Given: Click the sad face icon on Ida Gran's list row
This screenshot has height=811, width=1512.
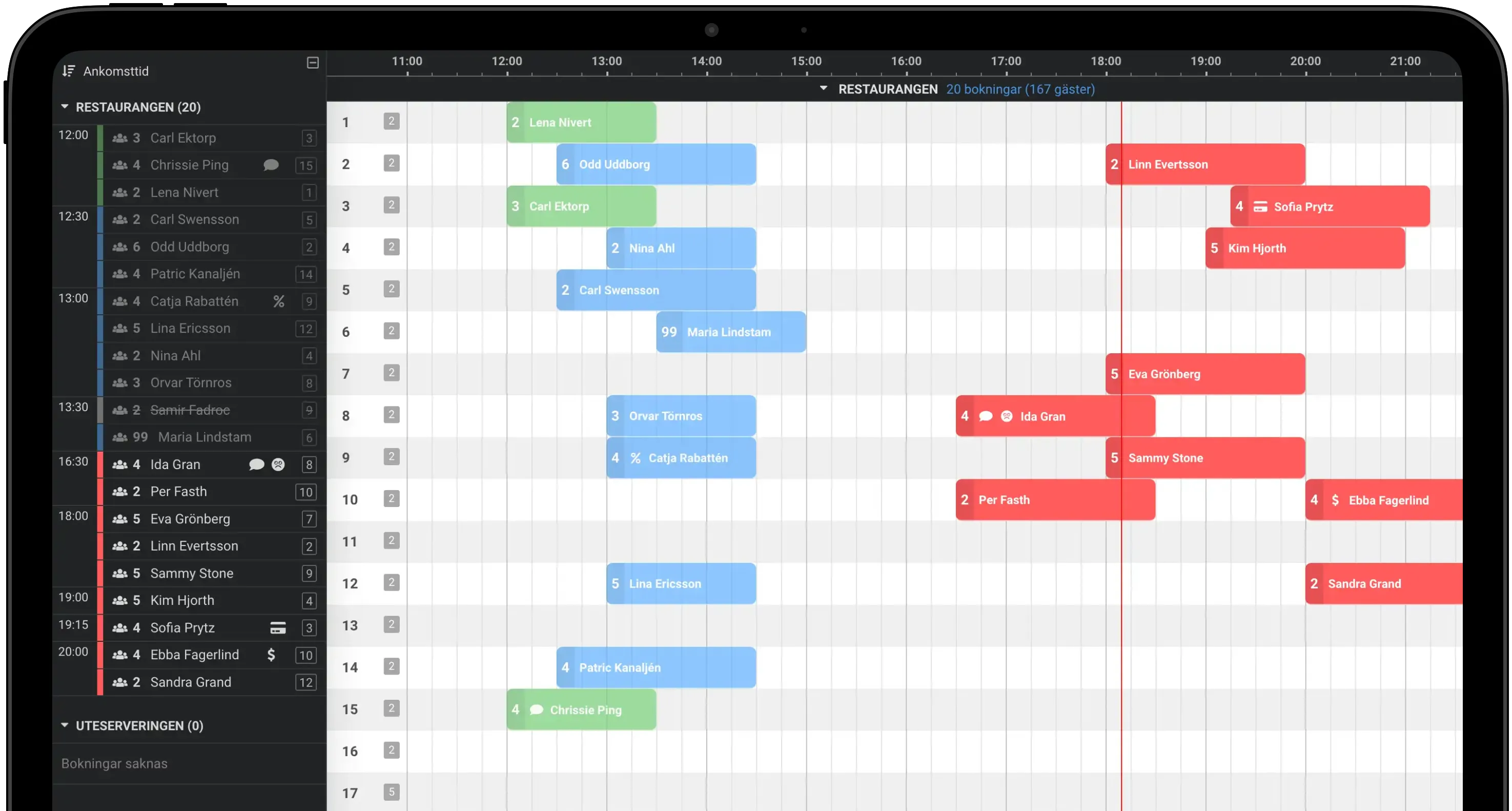Looking at the screenshot, I should coord(278,464).
